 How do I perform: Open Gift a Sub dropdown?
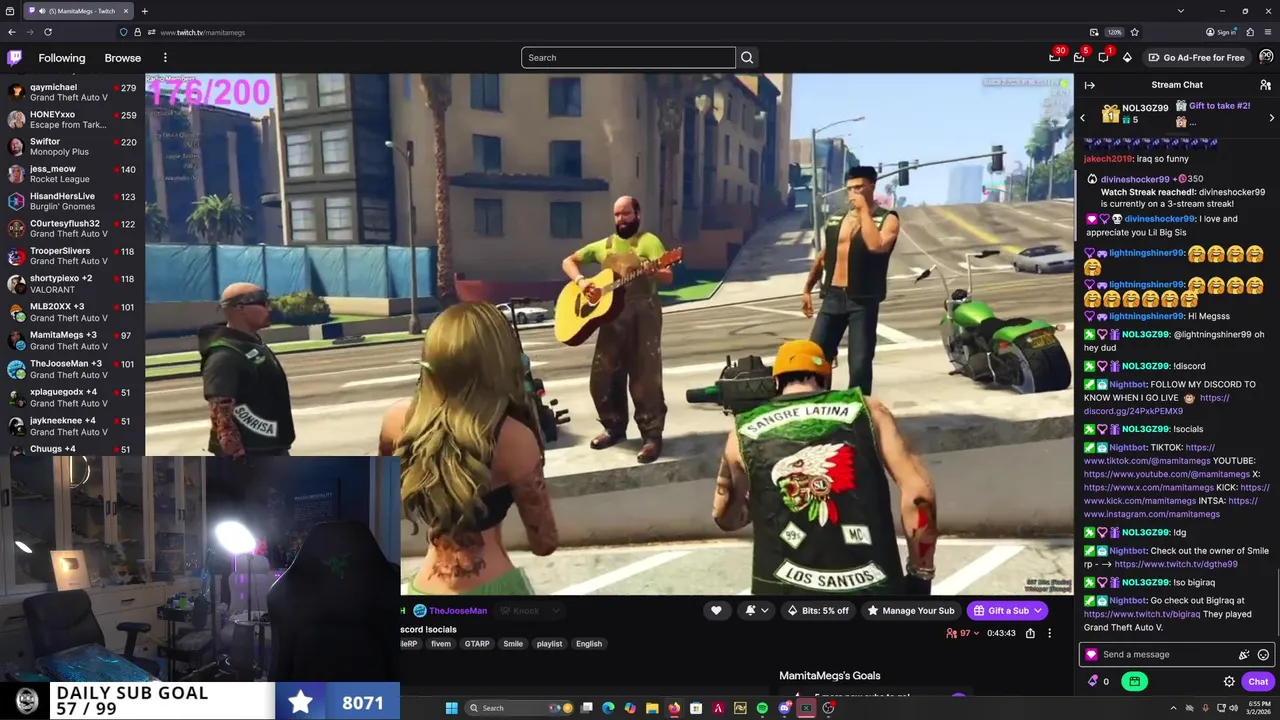click(1007, 610)
